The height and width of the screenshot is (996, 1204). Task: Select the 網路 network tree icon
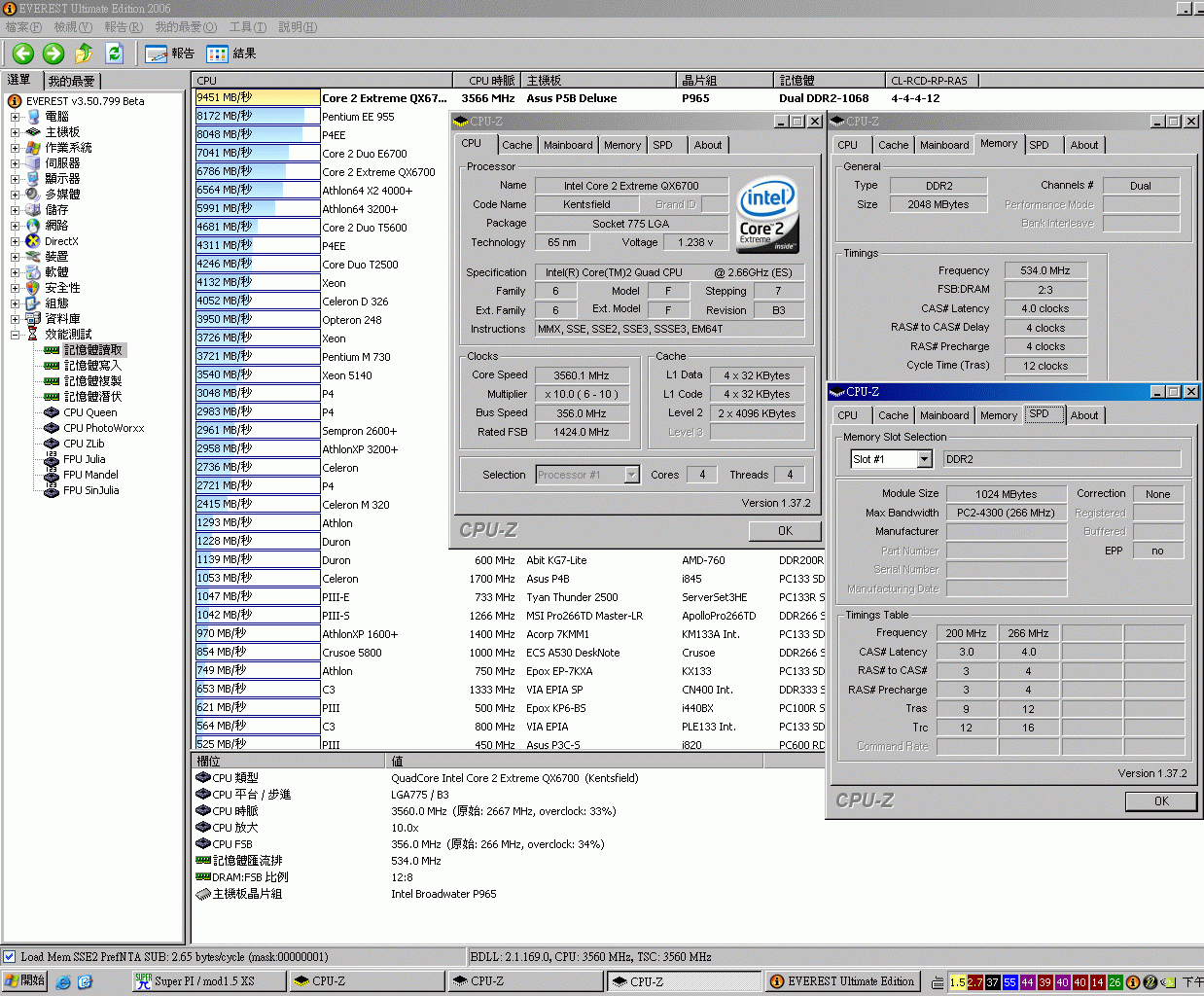tap(33, 226)
